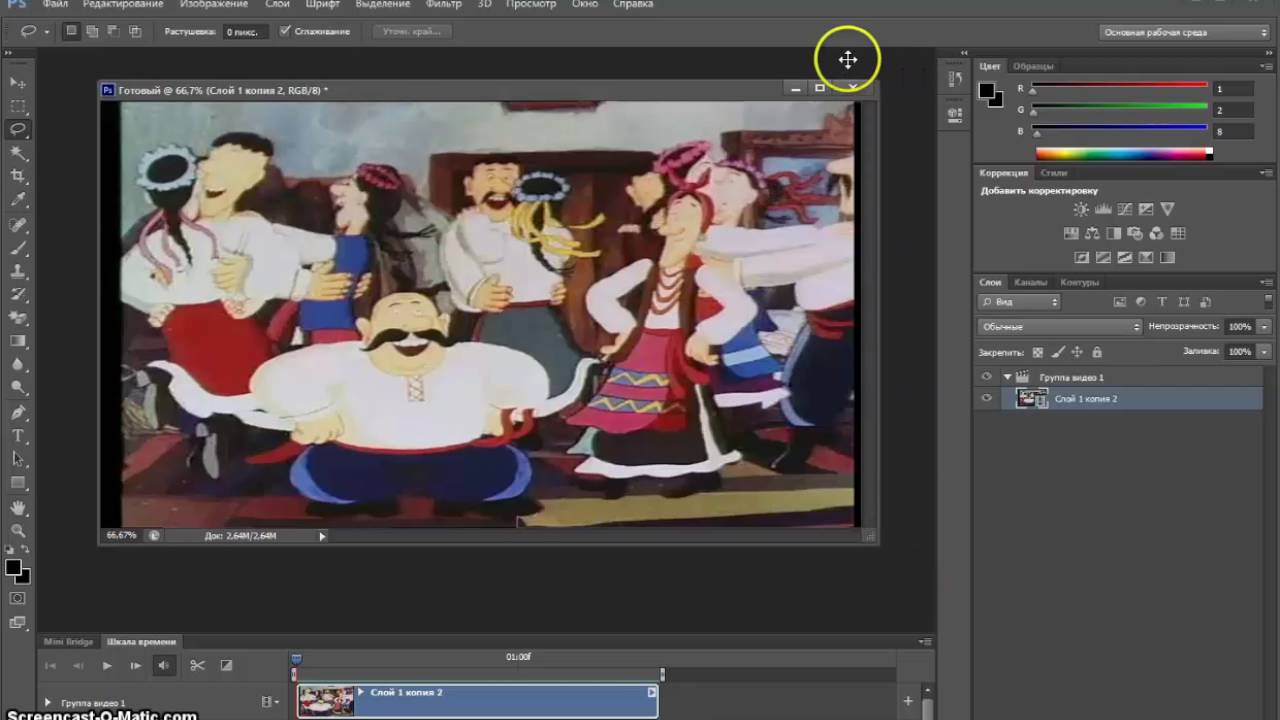Add a Levels adjustment
The image size is (1280, 720).
[1103, 209]
